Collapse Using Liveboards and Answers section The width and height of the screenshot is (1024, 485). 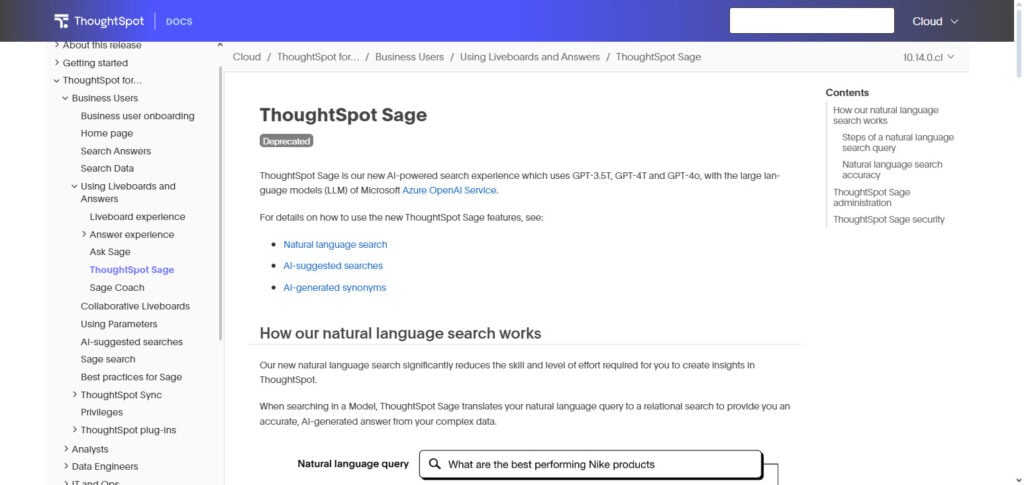[x=74, y=186]
